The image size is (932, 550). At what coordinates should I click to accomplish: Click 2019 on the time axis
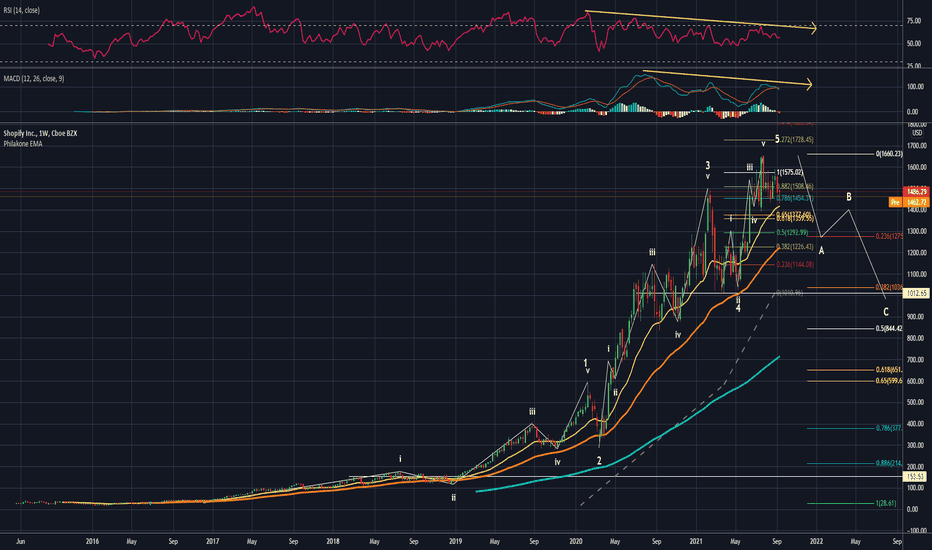tap(455, 541)
